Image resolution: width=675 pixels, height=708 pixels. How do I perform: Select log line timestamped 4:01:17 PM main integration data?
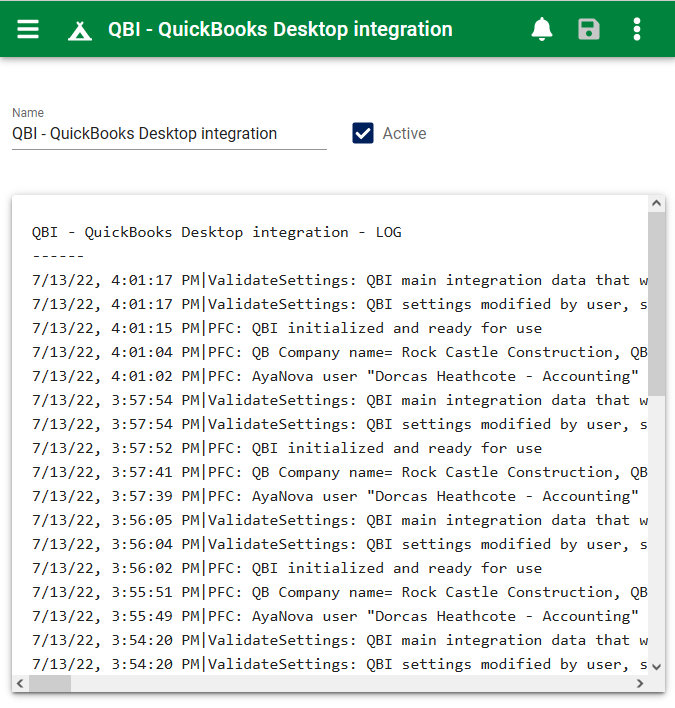pos(340,280)
